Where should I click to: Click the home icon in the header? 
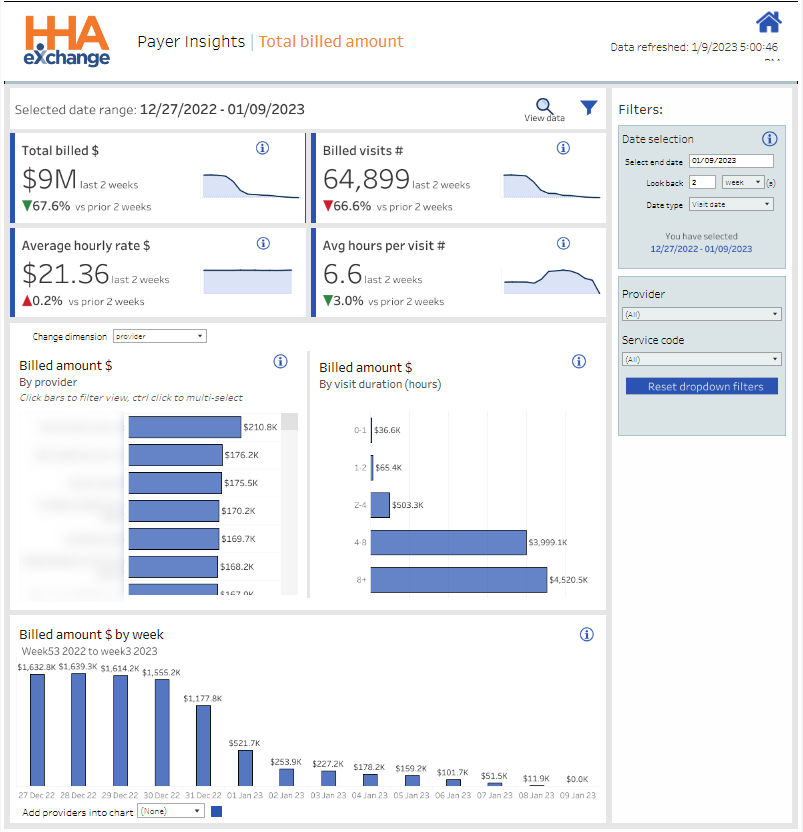coord(768,22)
